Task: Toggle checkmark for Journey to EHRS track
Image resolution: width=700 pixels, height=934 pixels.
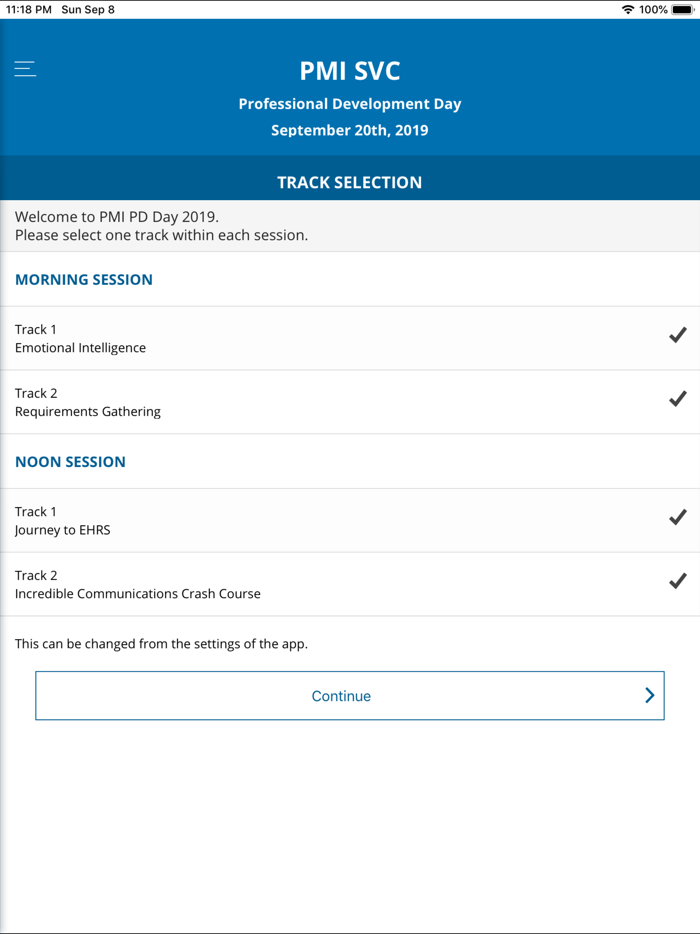Action: 677,517
